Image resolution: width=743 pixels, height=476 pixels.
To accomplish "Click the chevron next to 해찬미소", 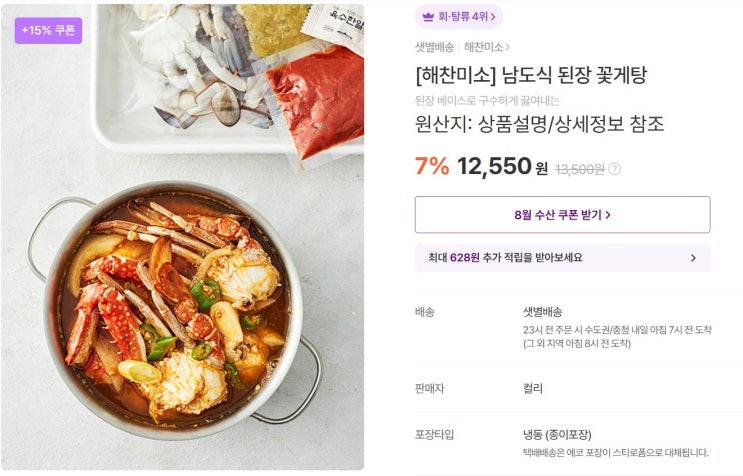I will [x=507, y=47].
